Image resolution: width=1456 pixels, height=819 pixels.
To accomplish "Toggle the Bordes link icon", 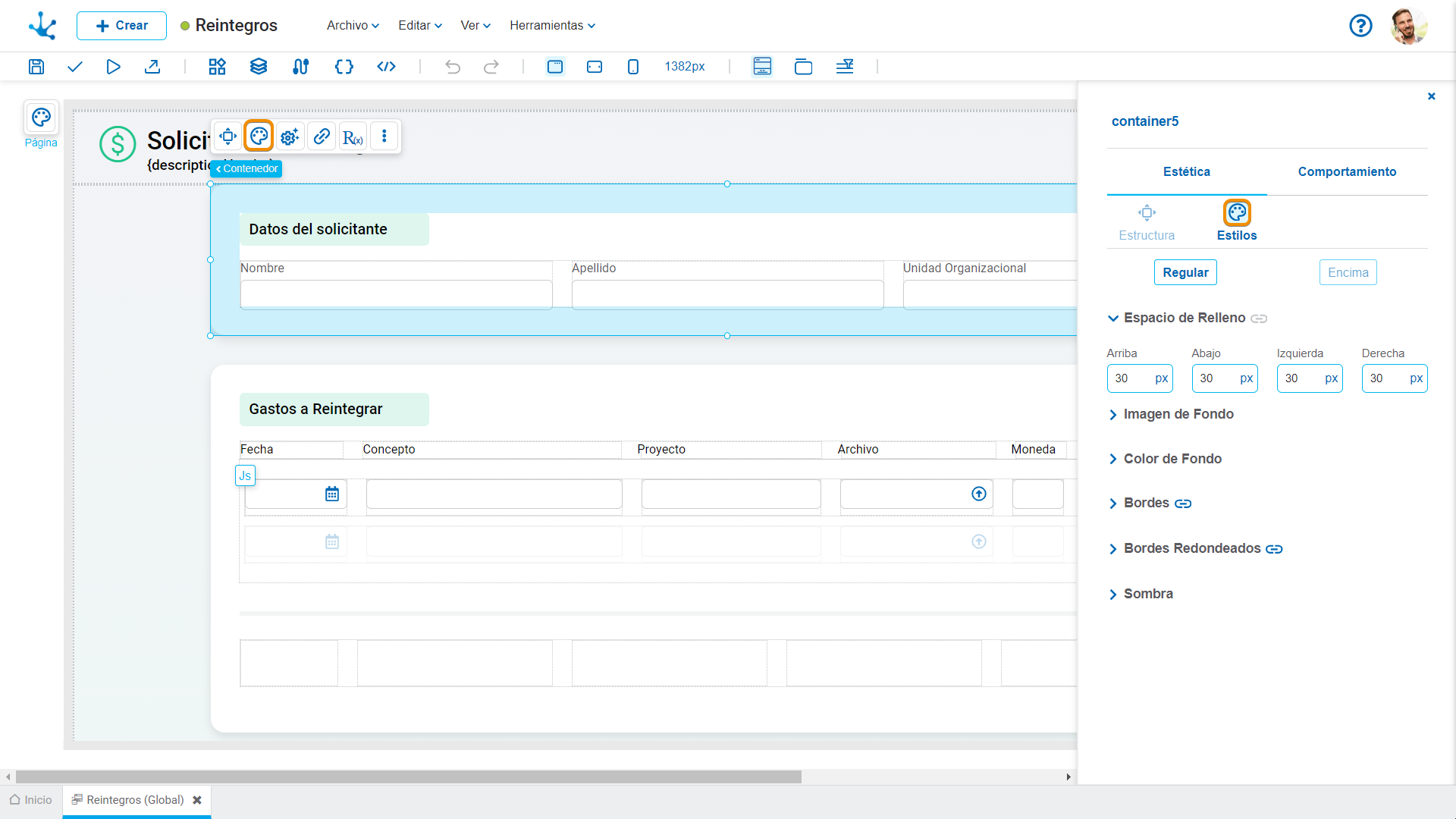I will click(x=1183, y=504).
